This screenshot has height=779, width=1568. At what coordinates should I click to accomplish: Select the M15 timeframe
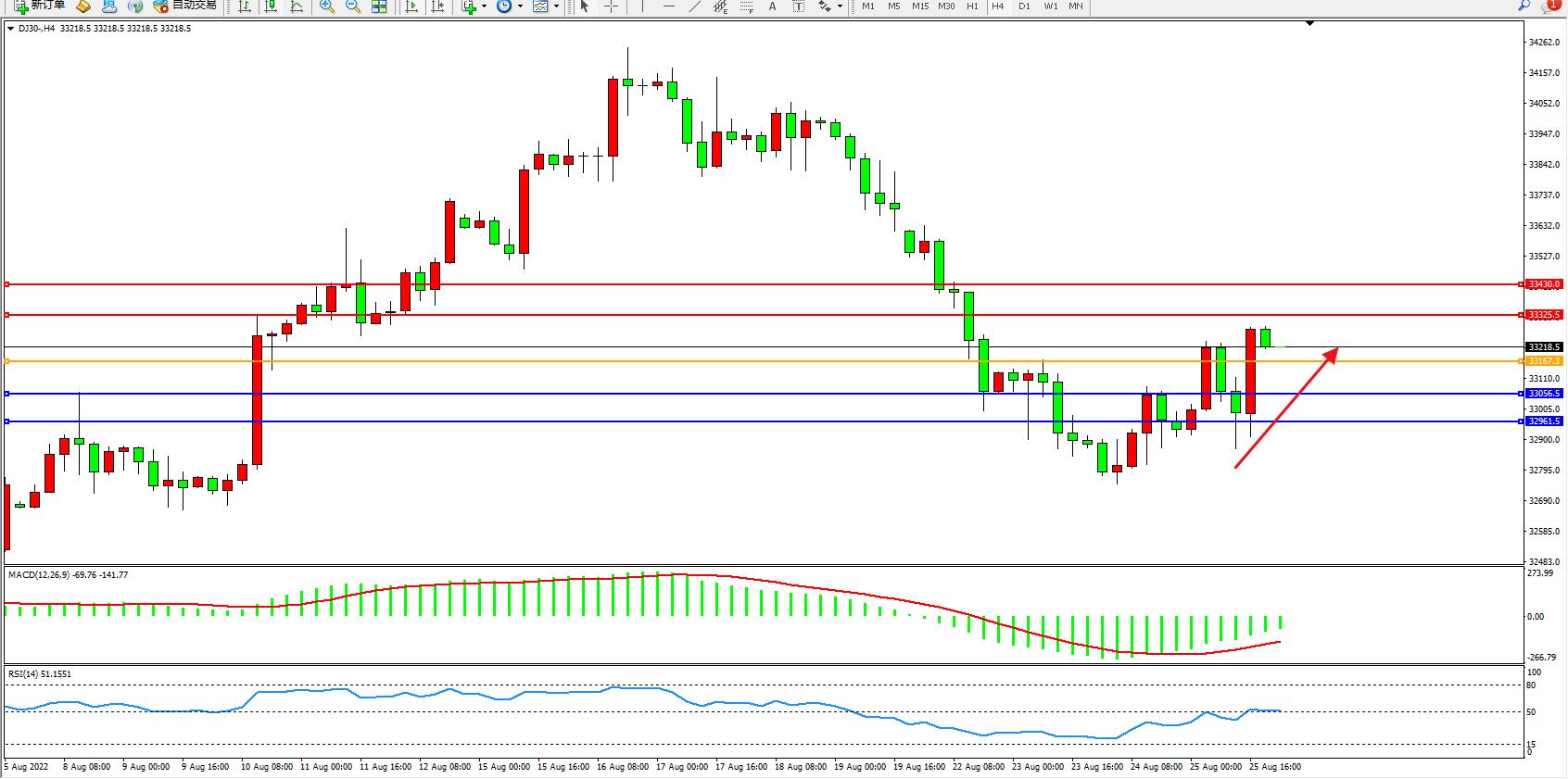point(919,6)
